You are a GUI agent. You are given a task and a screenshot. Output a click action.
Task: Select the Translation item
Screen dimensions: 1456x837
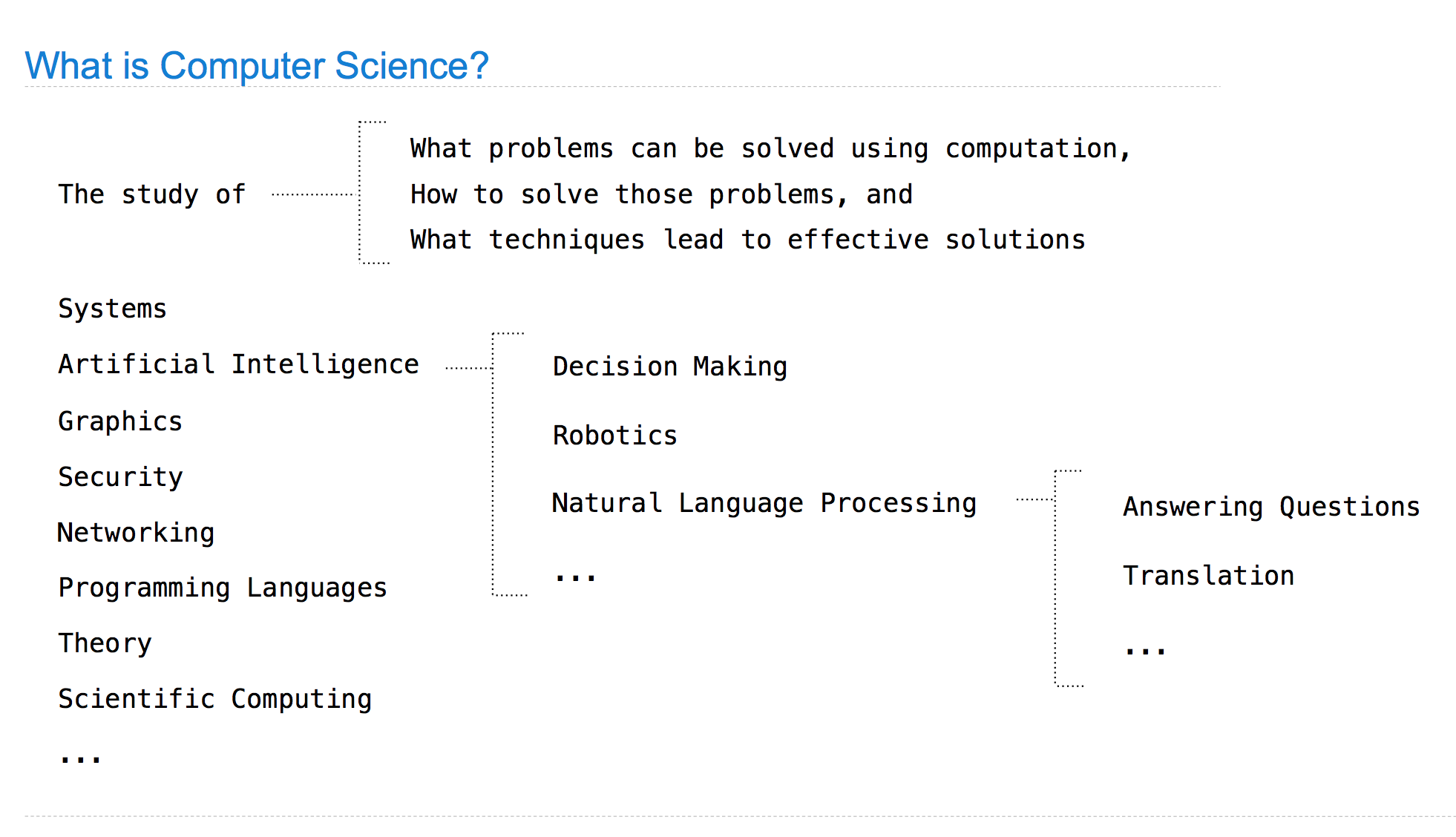(x=1208, y=576)
